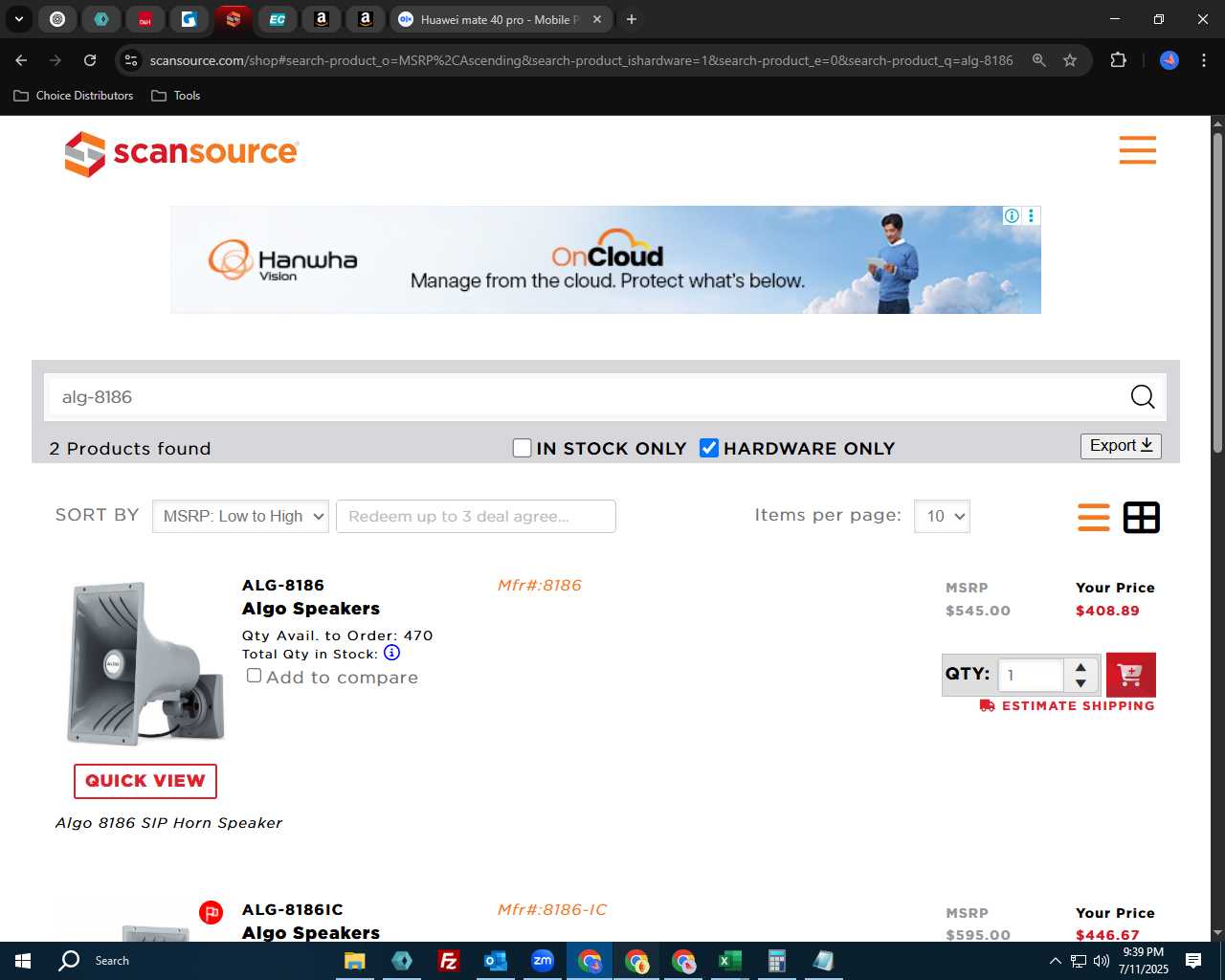
Task: Open the Tools bookmarks folder
Action: [176, 96]
